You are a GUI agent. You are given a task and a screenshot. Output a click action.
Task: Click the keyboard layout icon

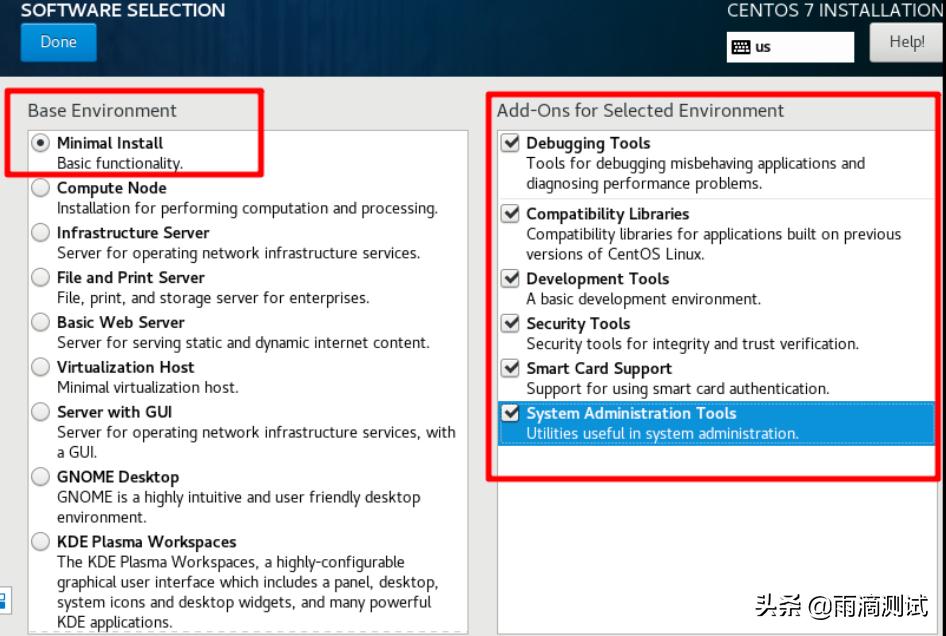click(741, 47)
